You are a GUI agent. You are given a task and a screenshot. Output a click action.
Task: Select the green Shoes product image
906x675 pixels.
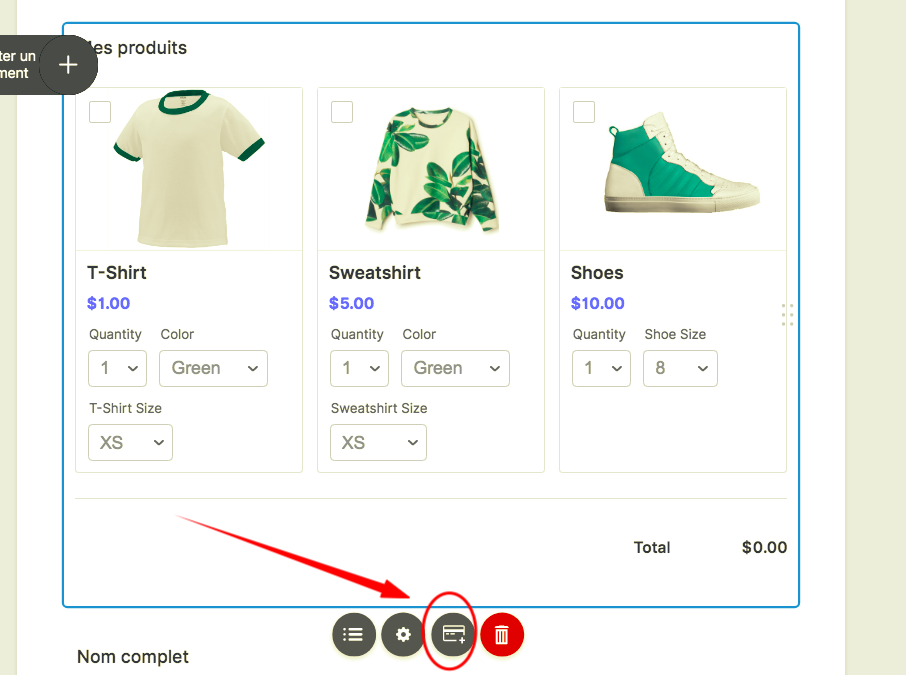(680, 167)
